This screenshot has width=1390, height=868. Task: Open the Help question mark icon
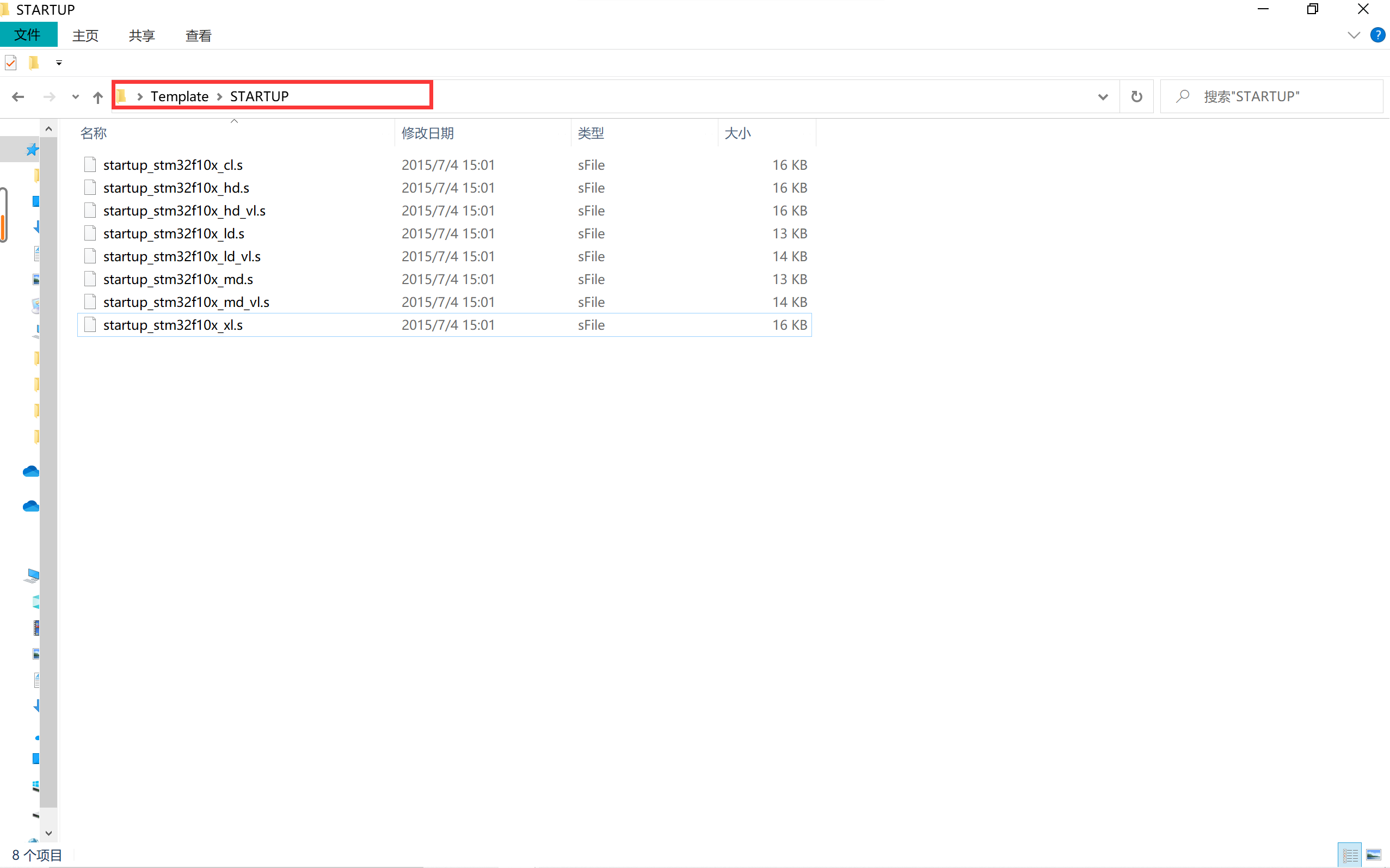coord(1377,35)
